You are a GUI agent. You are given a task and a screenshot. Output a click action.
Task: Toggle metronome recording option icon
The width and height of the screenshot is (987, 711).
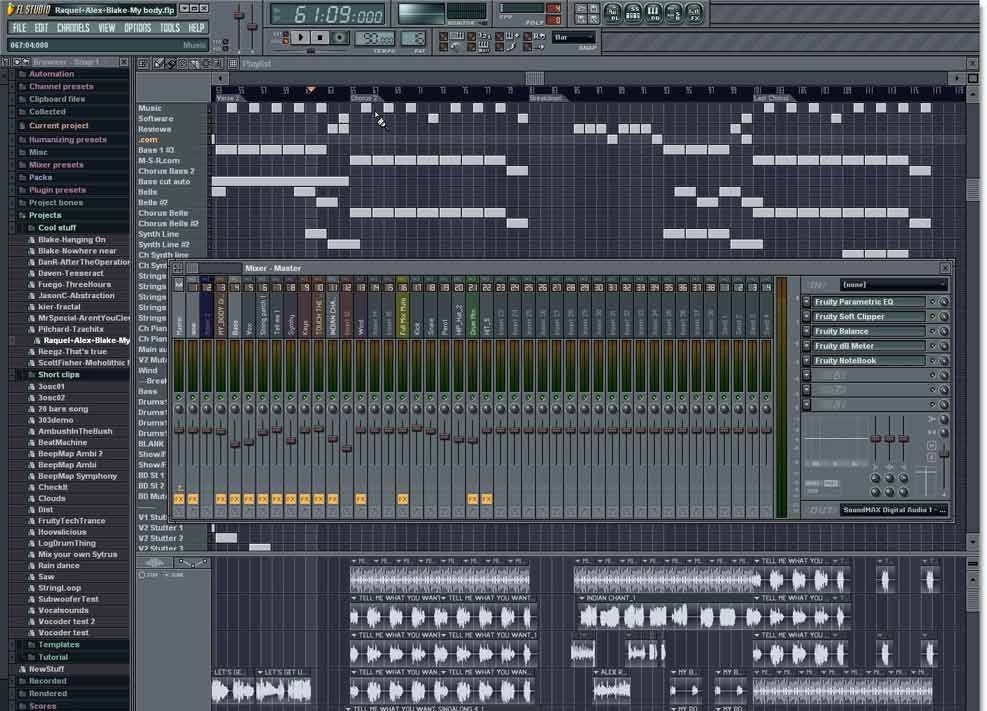click(x=444, y=47)
